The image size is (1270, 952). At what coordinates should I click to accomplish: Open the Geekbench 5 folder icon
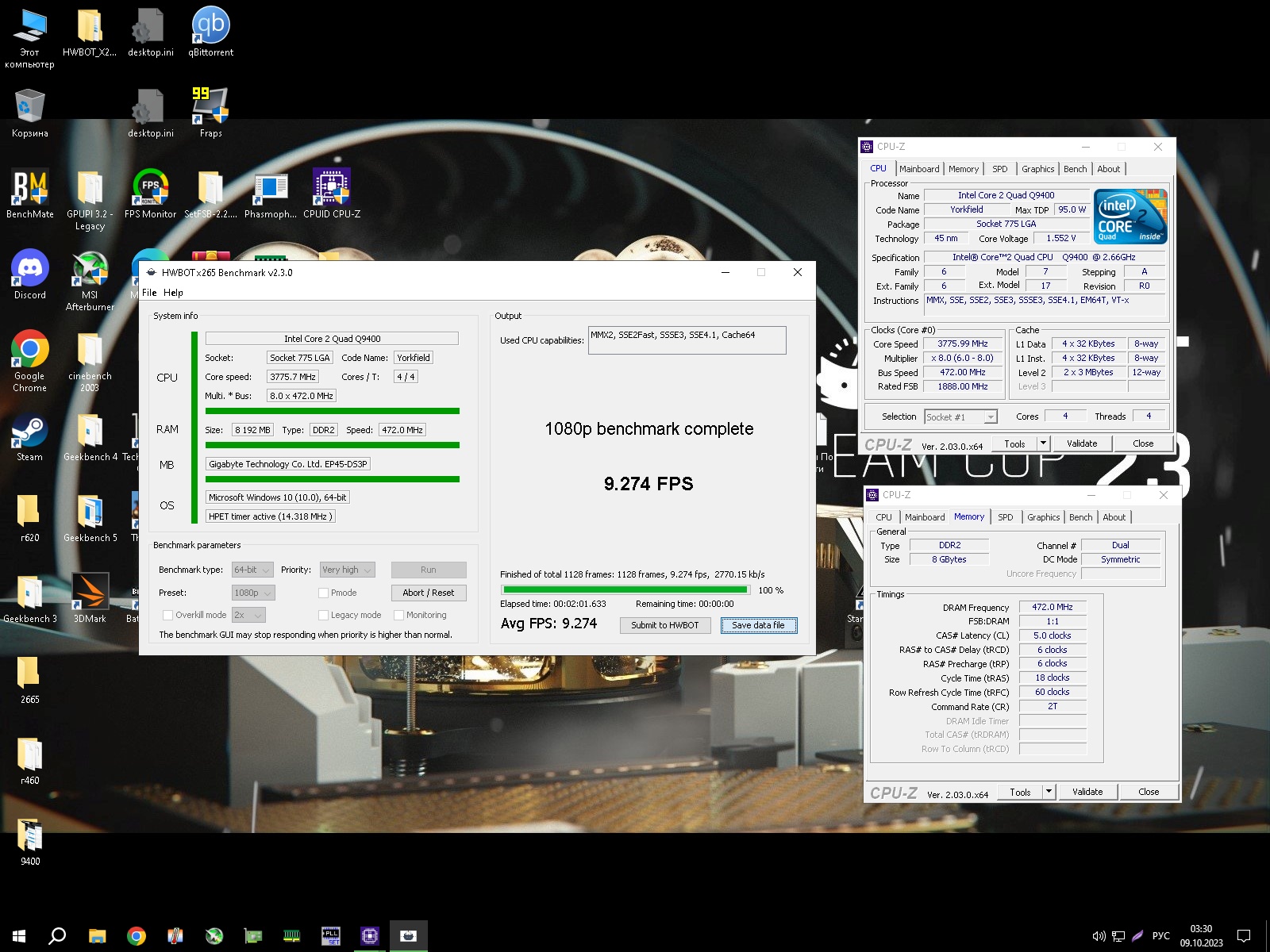90,518
